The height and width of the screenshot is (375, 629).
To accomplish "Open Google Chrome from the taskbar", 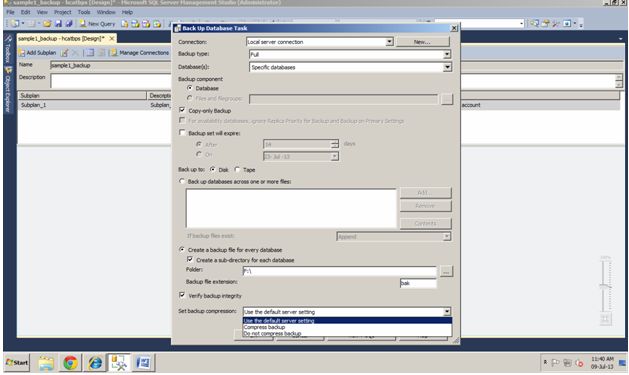I will 70,363.
